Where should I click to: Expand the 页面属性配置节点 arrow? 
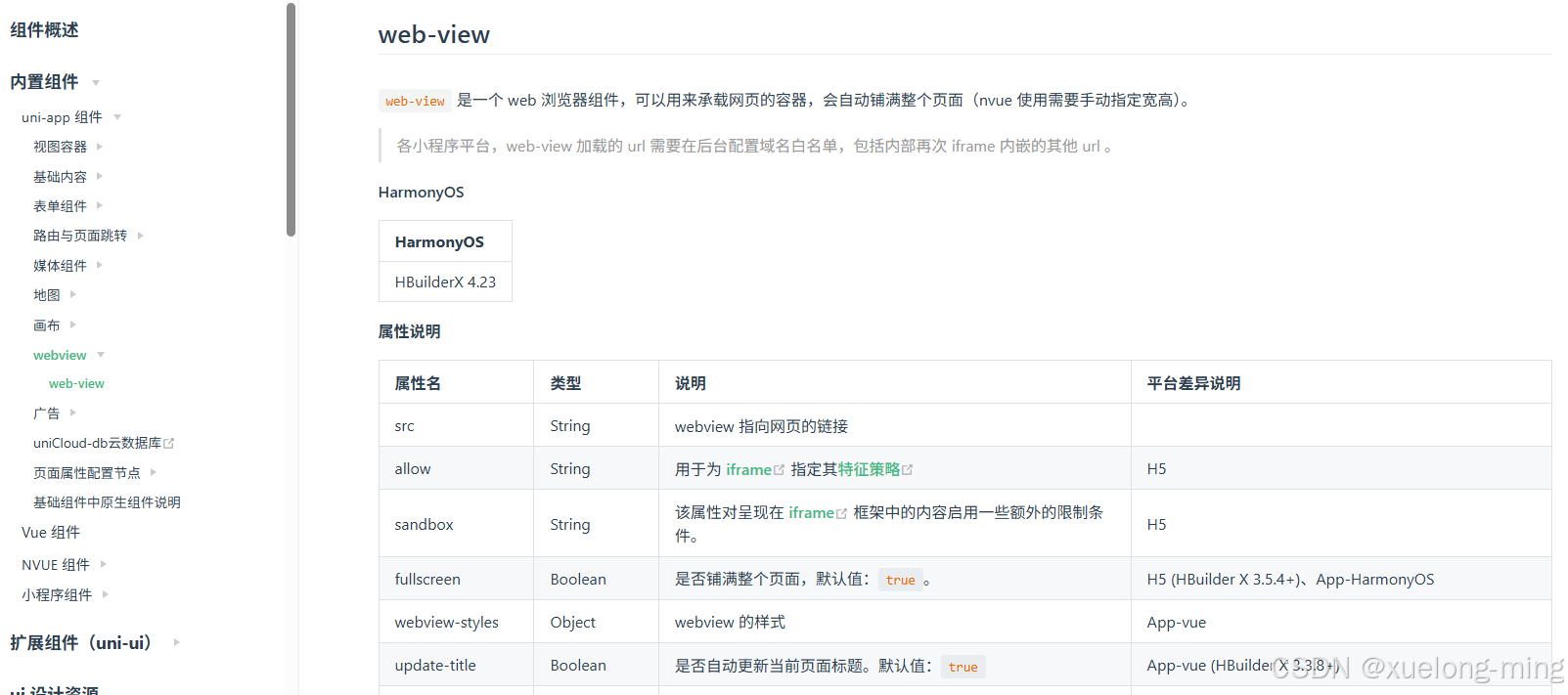click(x=154, y=473)
